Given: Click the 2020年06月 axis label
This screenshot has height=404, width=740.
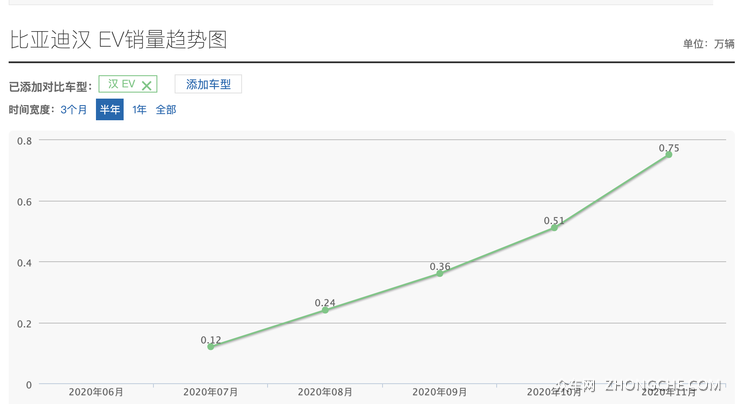Looking at the screenshot, I should pos(96,392).
